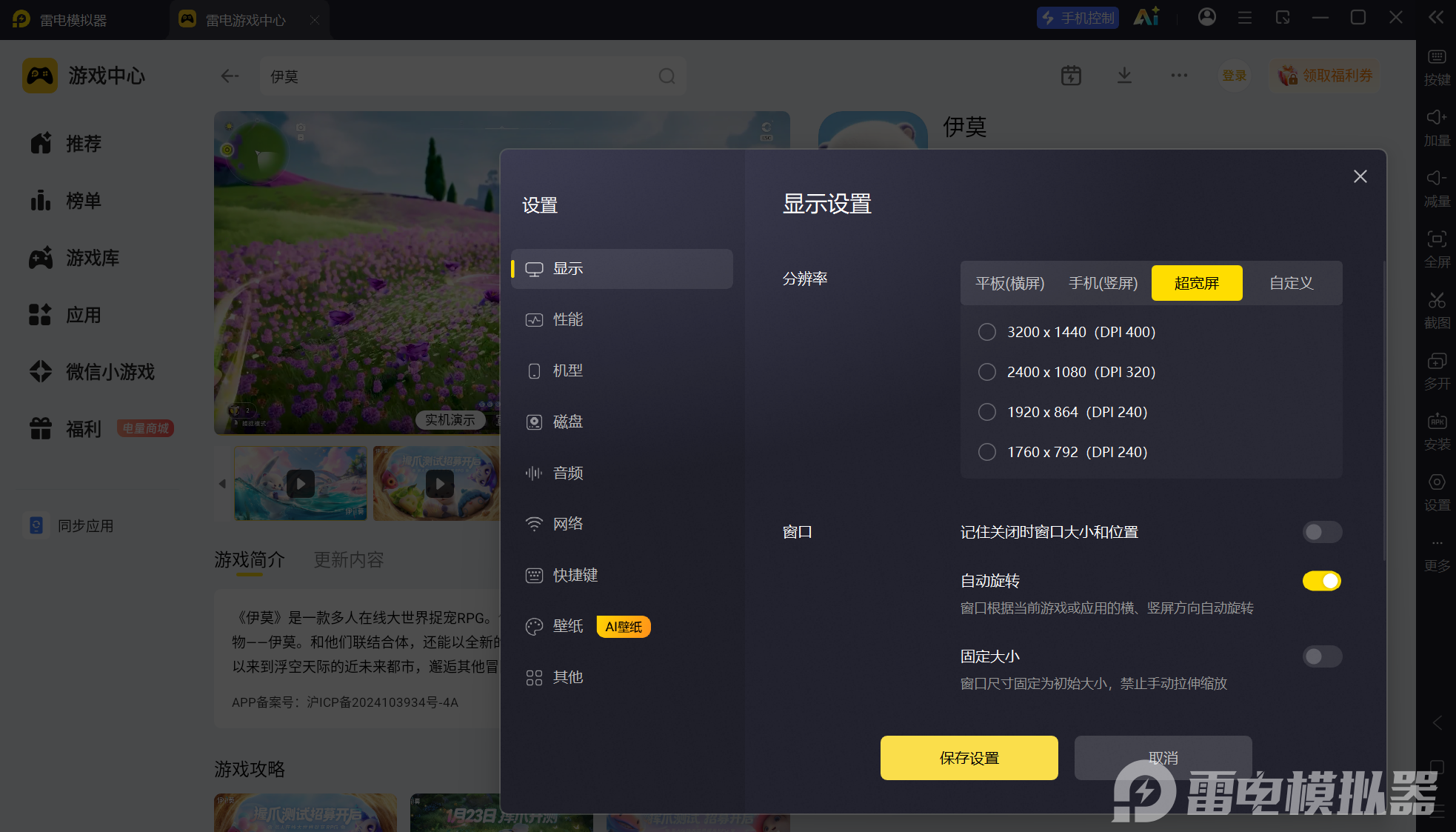Open the download manager icon
The height and width of the screenshot is (832, 1456).
tap(1124, 75)
